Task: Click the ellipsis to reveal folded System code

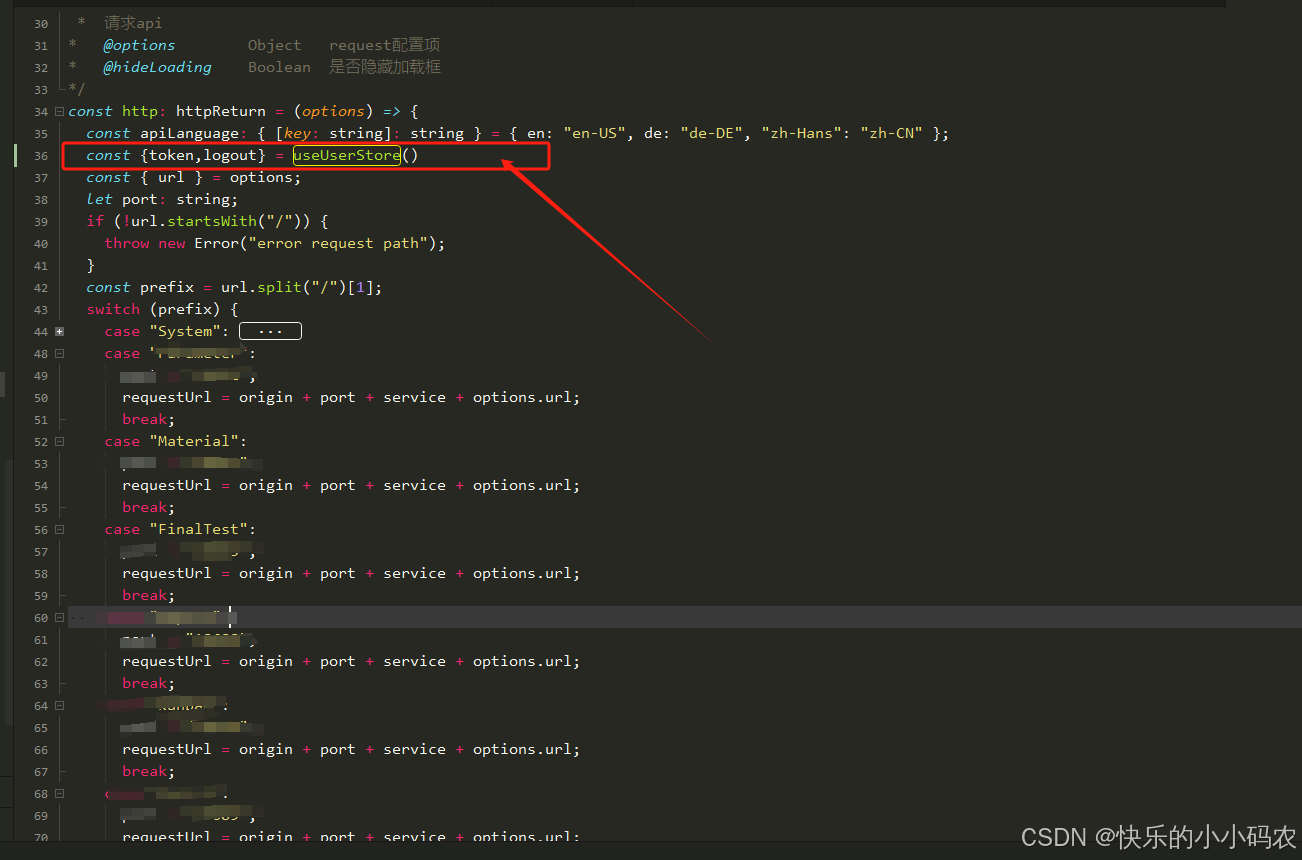Action: 270,330
